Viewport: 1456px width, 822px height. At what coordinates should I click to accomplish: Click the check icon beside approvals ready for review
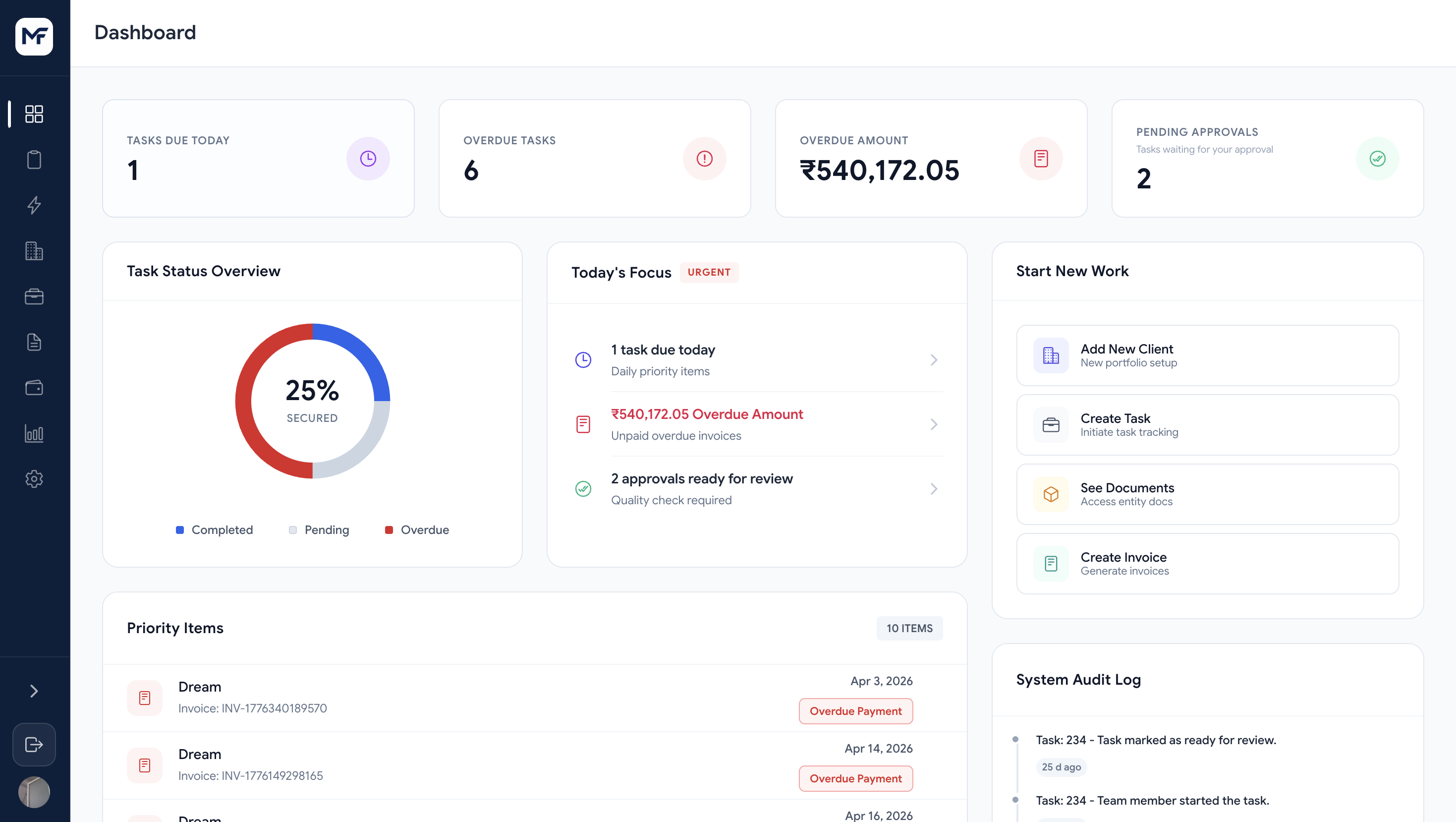pyautogui.click(x=583, y=488)
